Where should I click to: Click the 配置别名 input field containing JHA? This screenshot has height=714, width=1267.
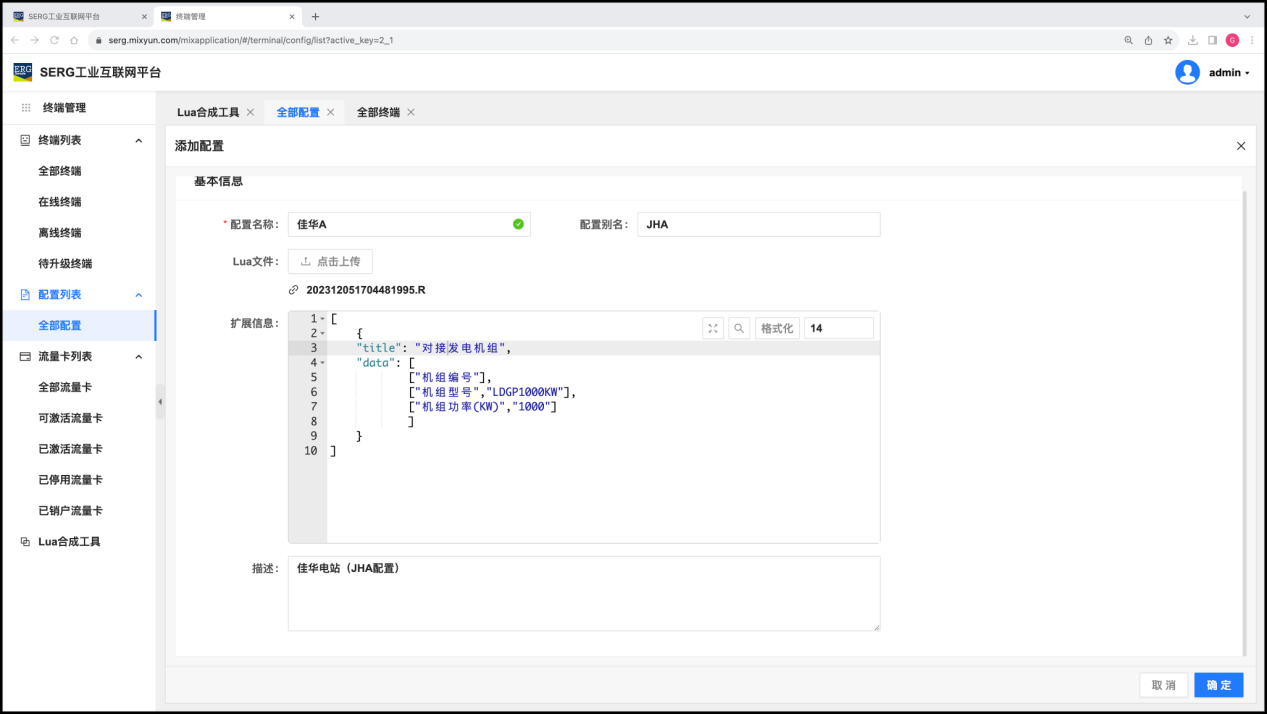point(758,224)
